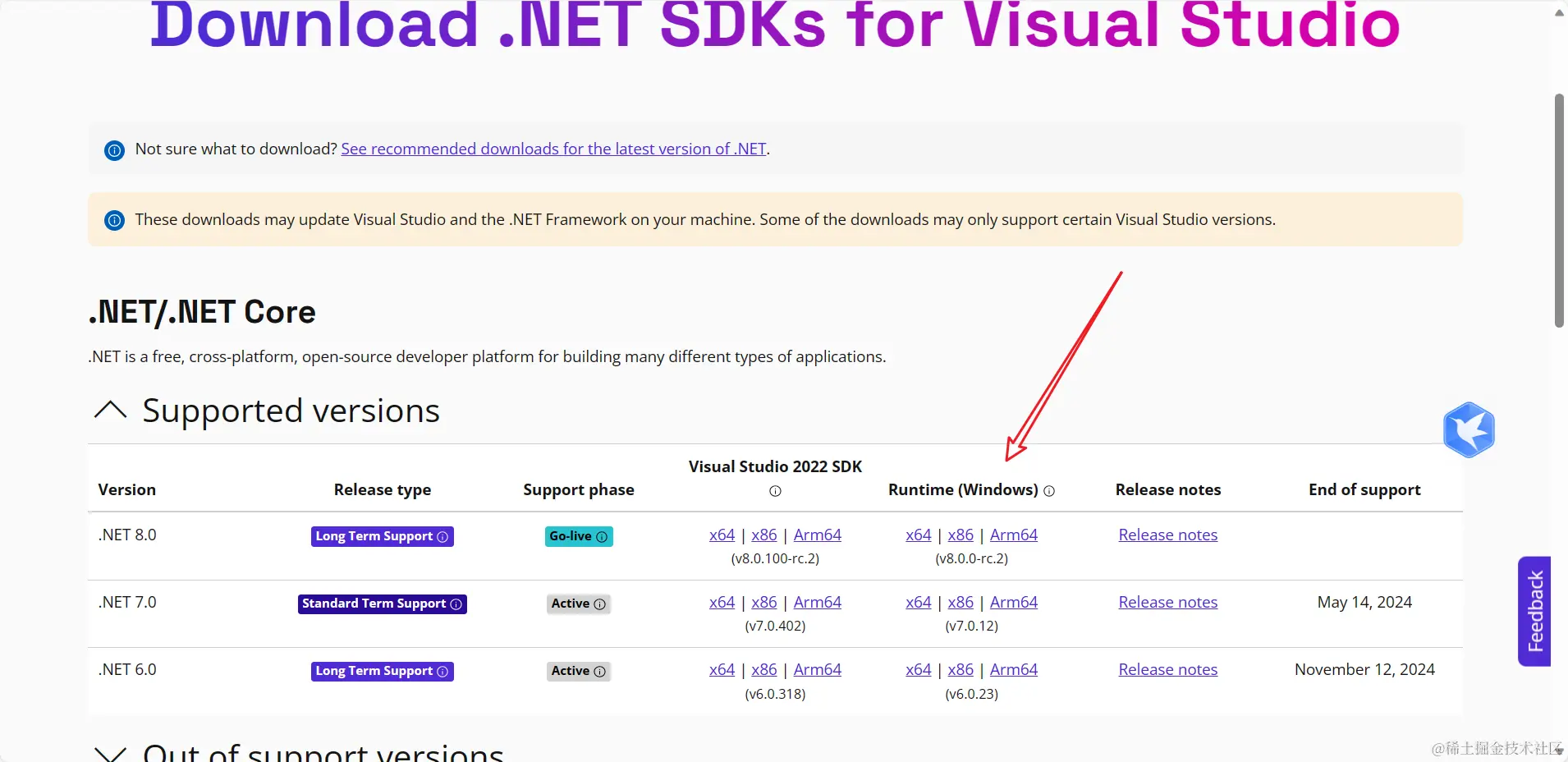This screenshot has height=762, width=1568.
Task: Download .NET 8.0 SDK x64
Action: 722,535
